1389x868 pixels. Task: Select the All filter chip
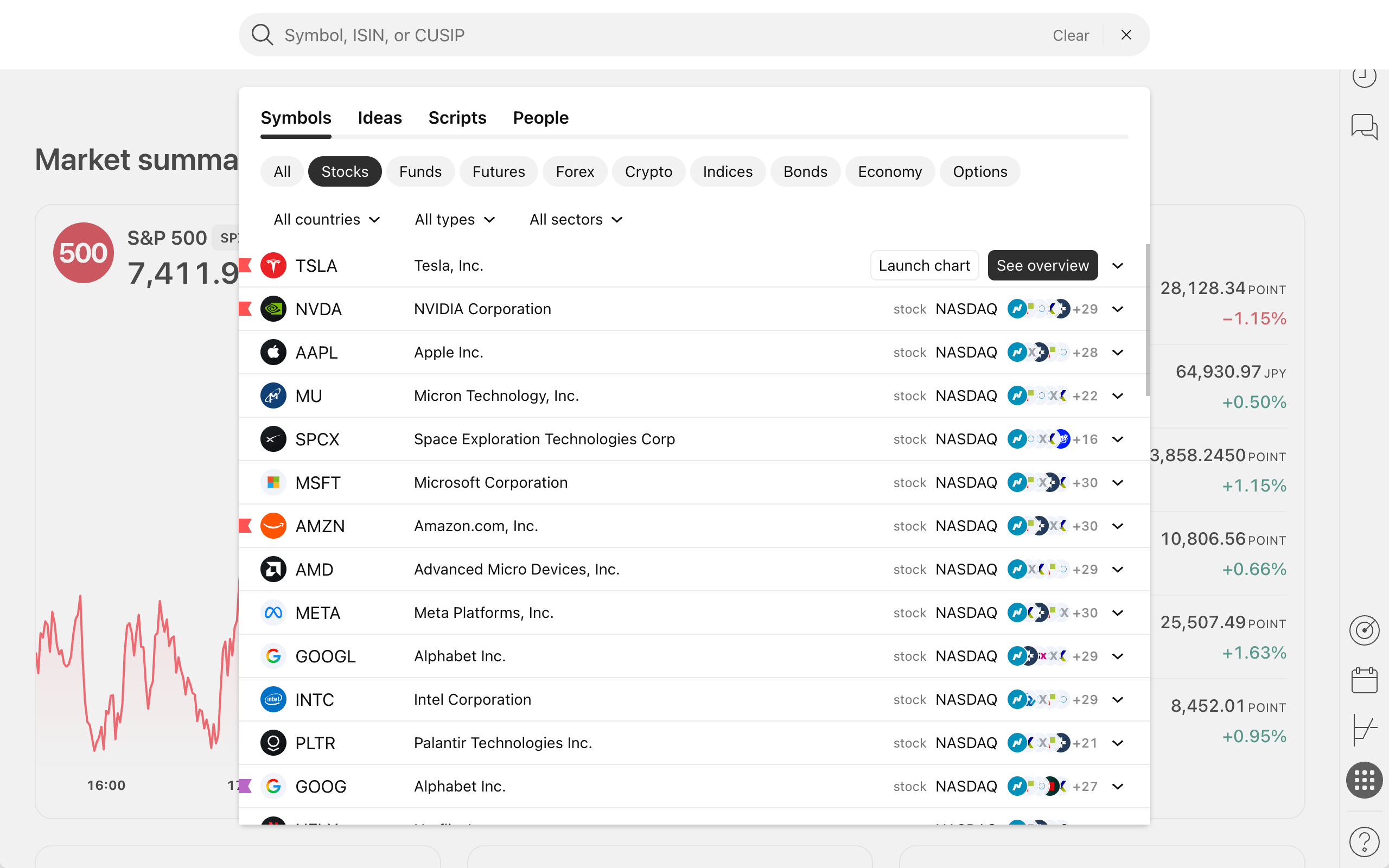[x=282, y=171]
